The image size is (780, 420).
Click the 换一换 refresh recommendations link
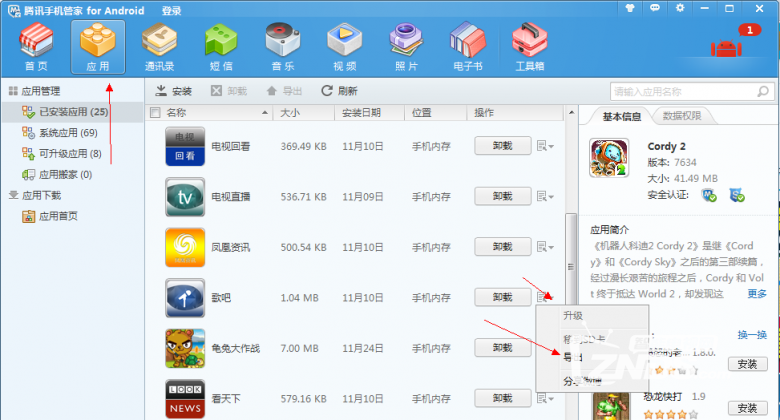tap(752, 335)
